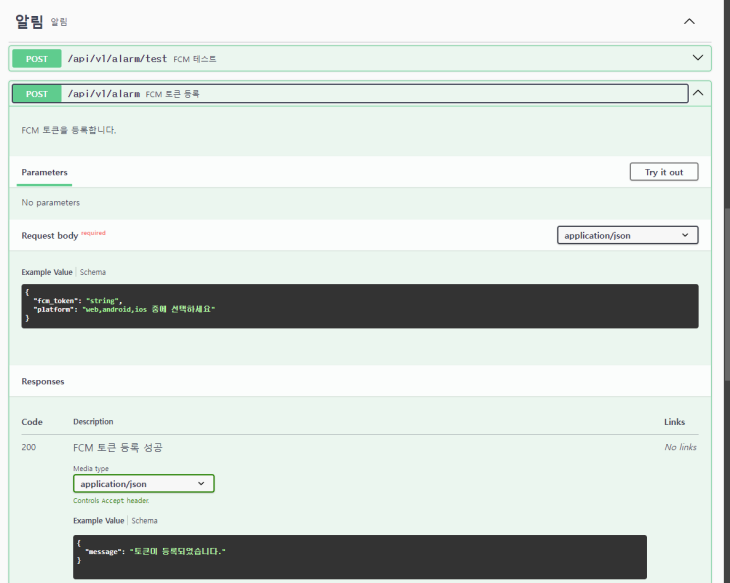Click the 알림 tag heading
This screenshot has width=730, height=583.
click(x=30, y=21)
